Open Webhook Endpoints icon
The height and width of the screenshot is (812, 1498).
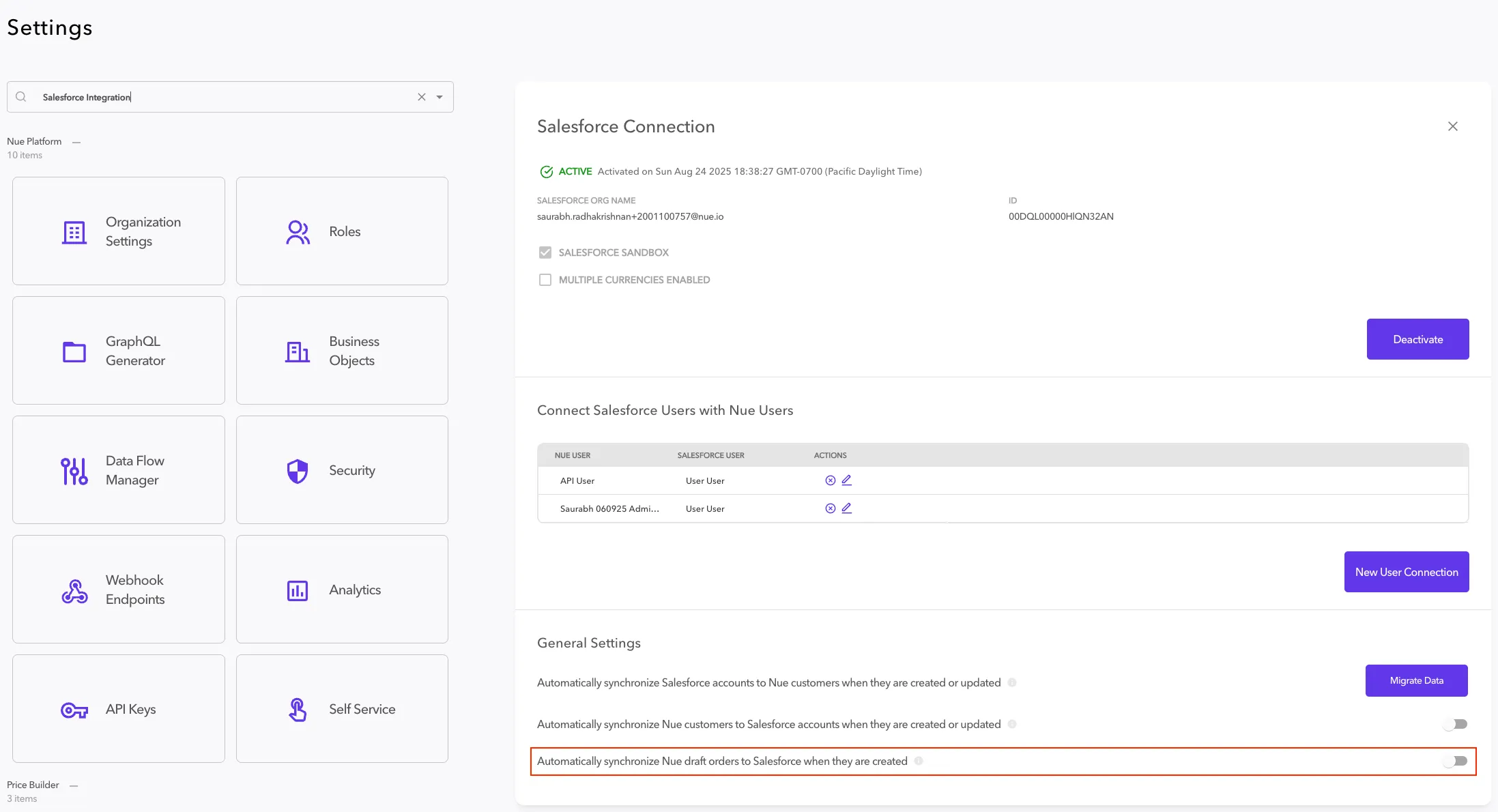pyautogui.click(x=74, y=591)
